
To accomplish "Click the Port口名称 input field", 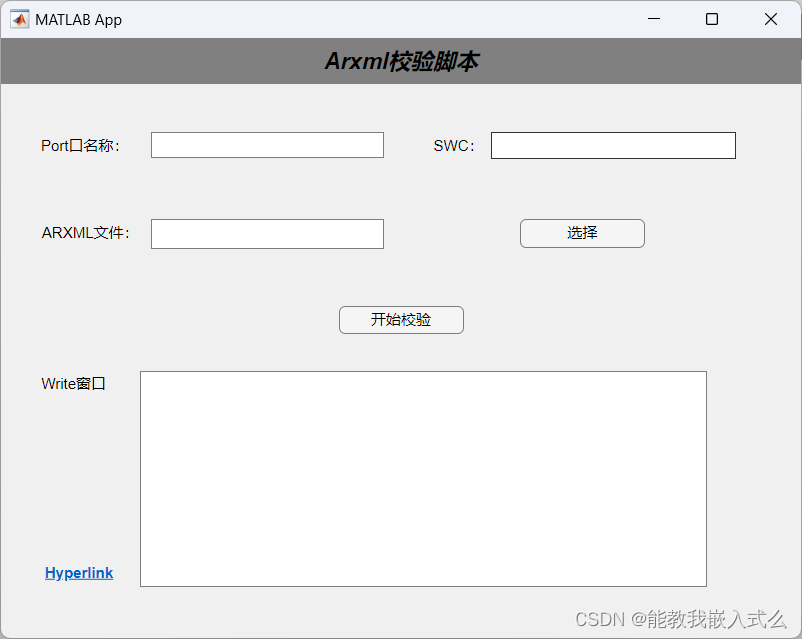I will click(267, 145).
